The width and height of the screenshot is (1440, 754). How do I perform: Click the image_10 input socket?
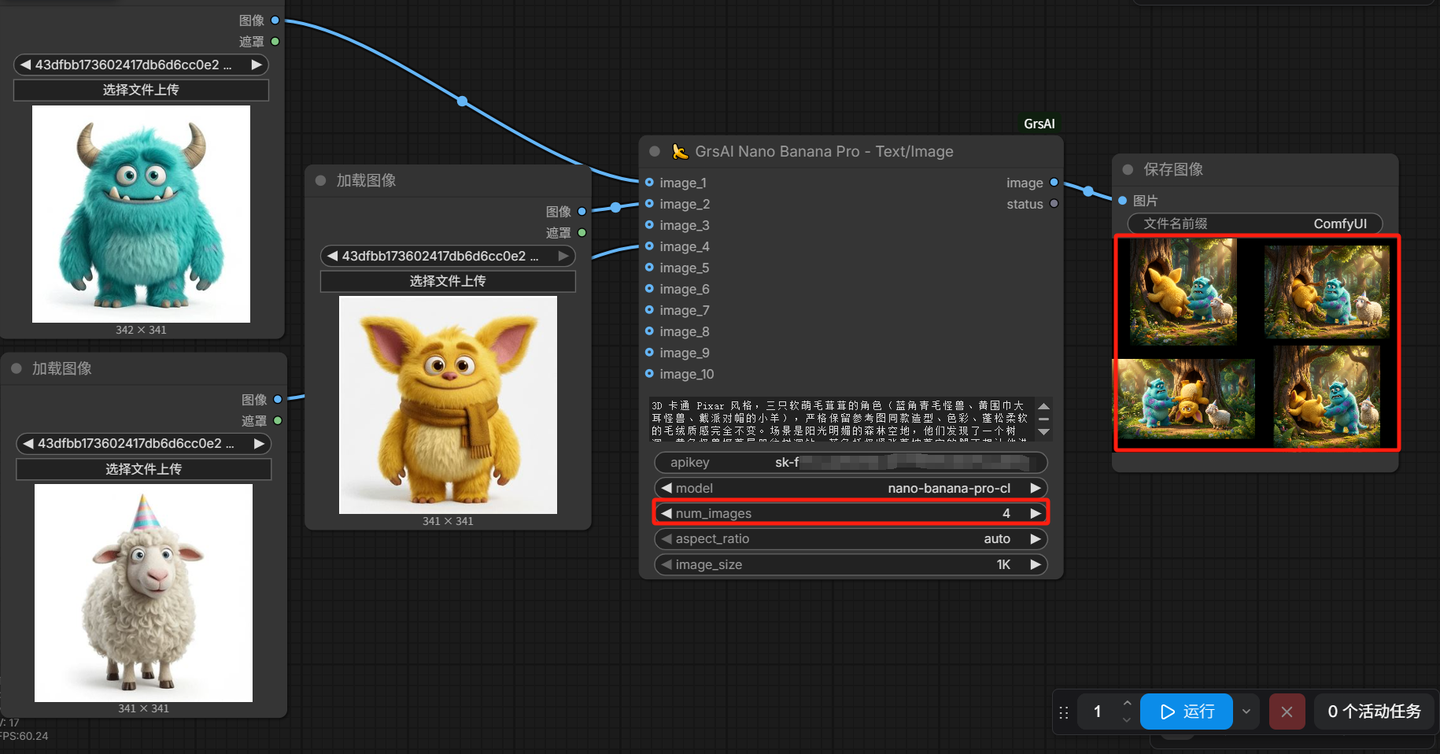(650, 374)
